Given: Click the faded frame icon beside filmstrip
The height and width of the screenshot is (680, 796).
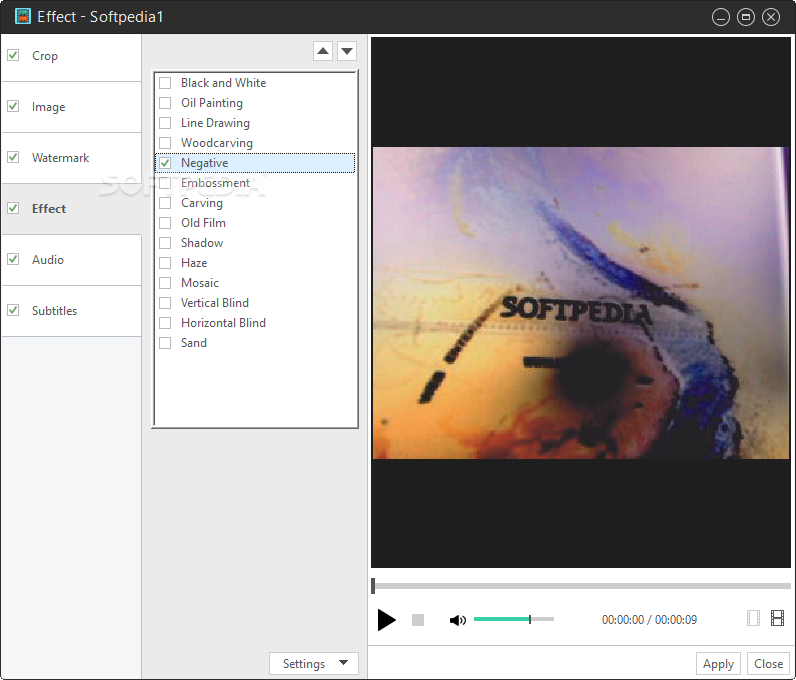Looking at the screenshot, I should (x=753, y=618).
